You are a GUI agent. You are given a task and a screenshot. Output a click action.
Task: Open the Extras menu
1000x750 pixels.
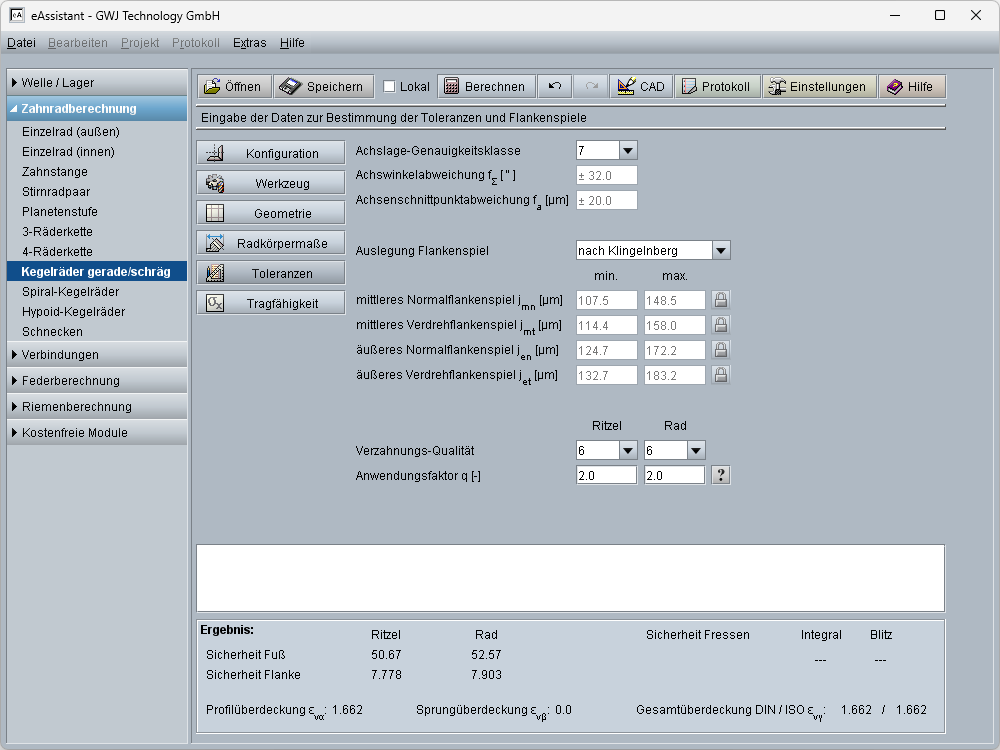pyautogui.click(x=249, y=43)
